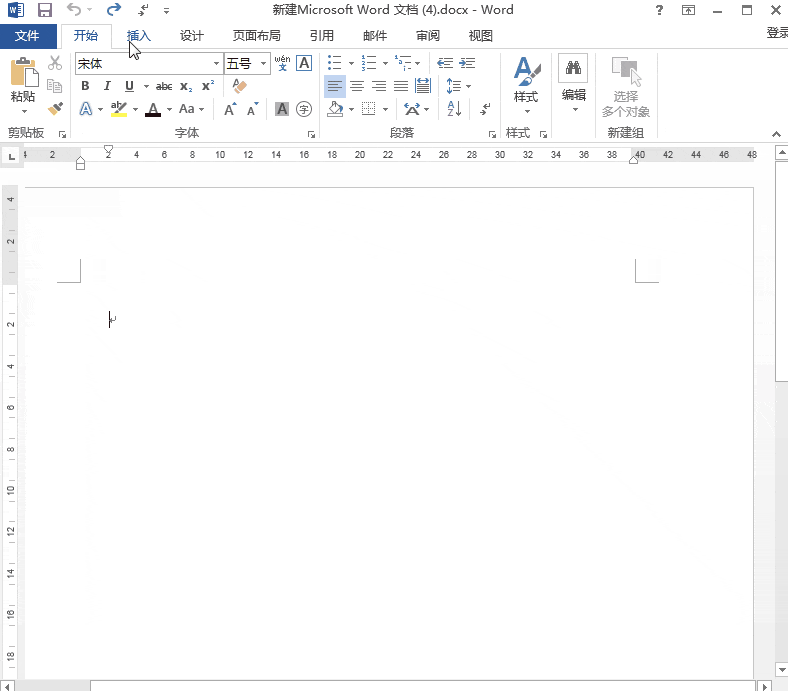Click the Cut scissors icon
The width and height of the screenshot is (788, 691).
pos(55,63)
